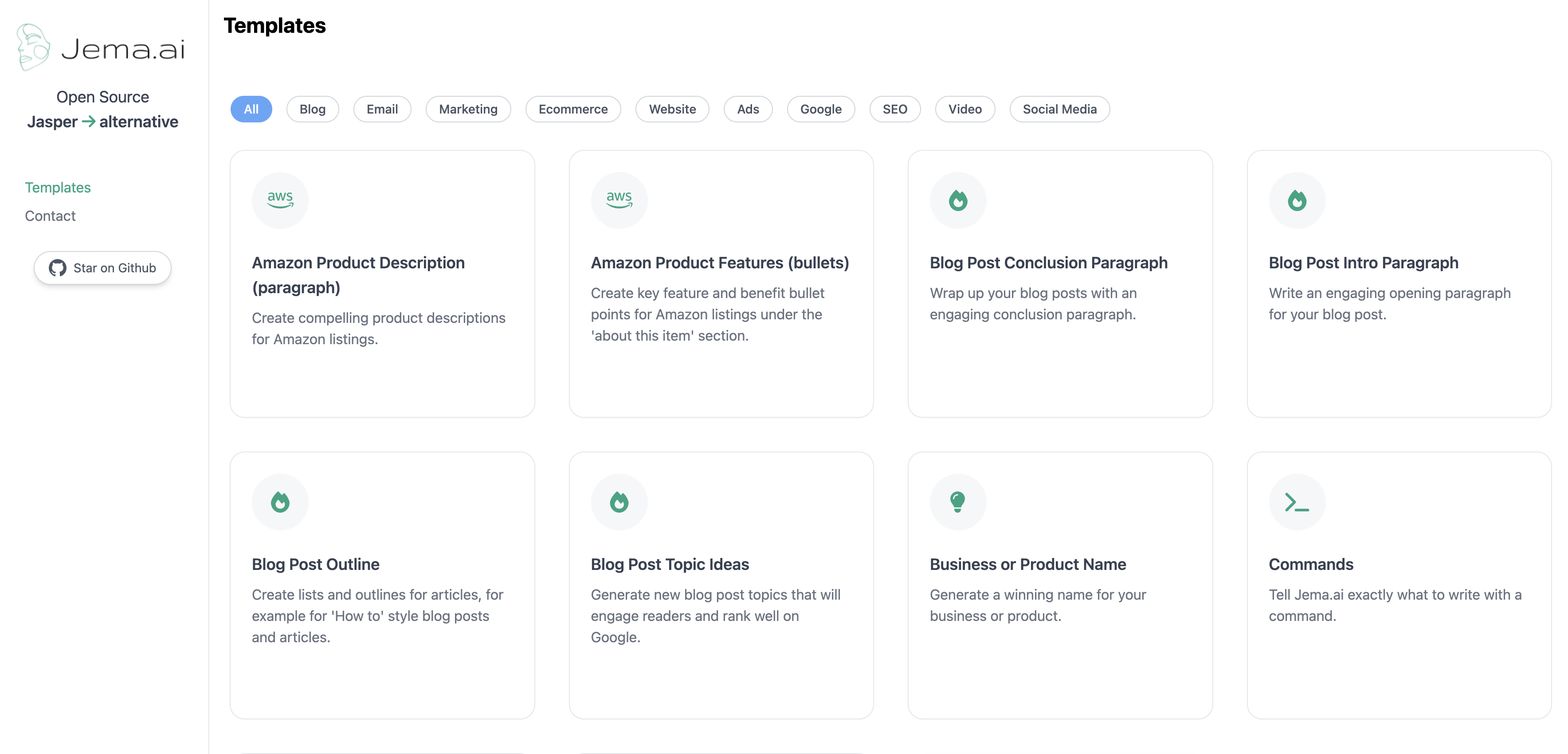Click lightbulb icon on Business or Product Name
This screenshot has width=1568, height=754.
[x=957, y=502]
